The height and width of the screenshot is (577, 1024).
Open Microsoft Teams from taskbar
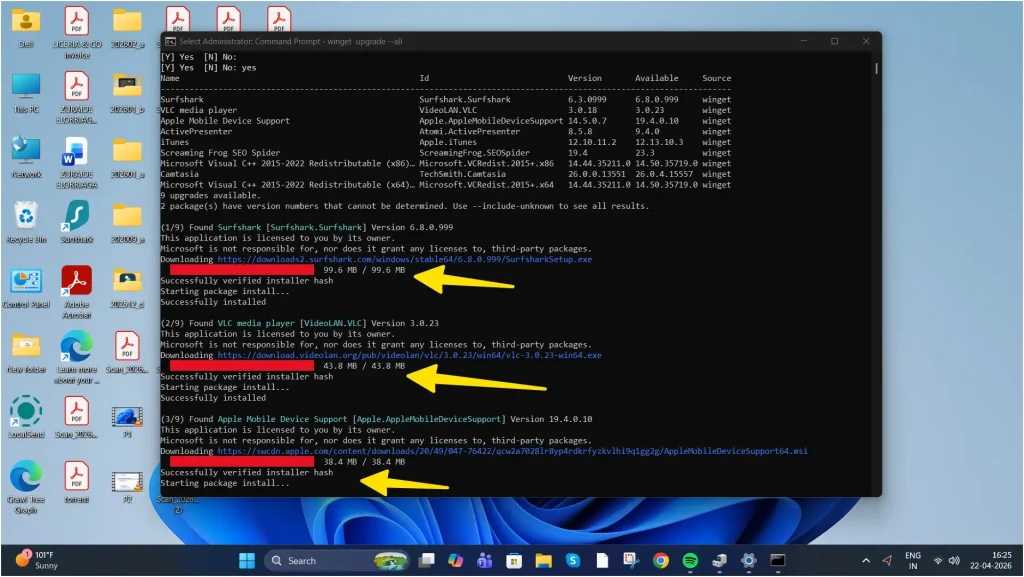485,561
